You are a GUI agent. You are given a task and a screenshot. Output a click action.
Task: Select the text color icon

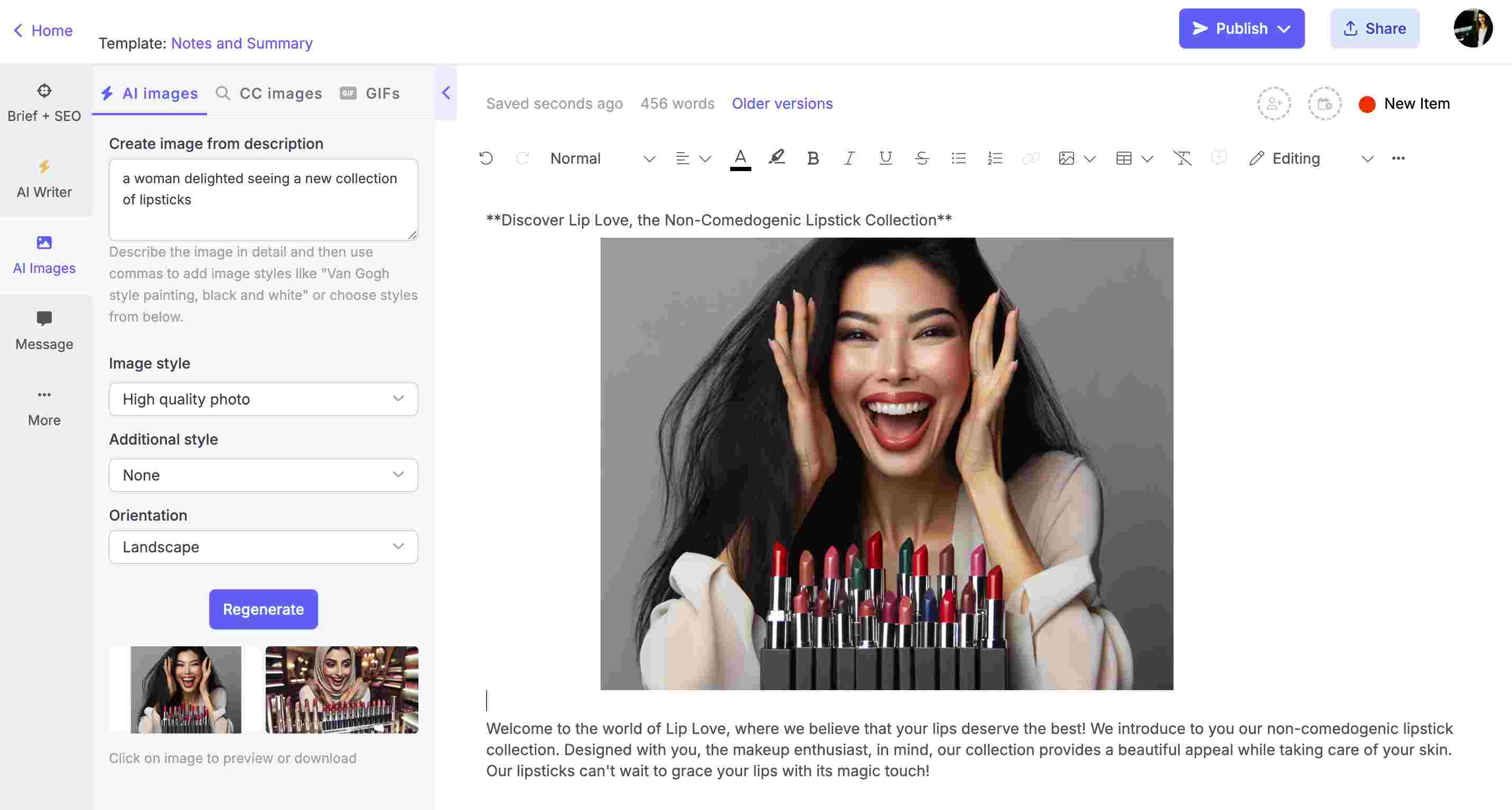(741, 158)
